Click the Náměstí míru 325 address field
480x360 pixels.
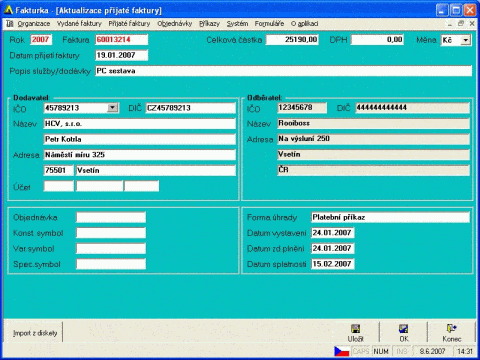pyautogui.click(x=140, y=155)
